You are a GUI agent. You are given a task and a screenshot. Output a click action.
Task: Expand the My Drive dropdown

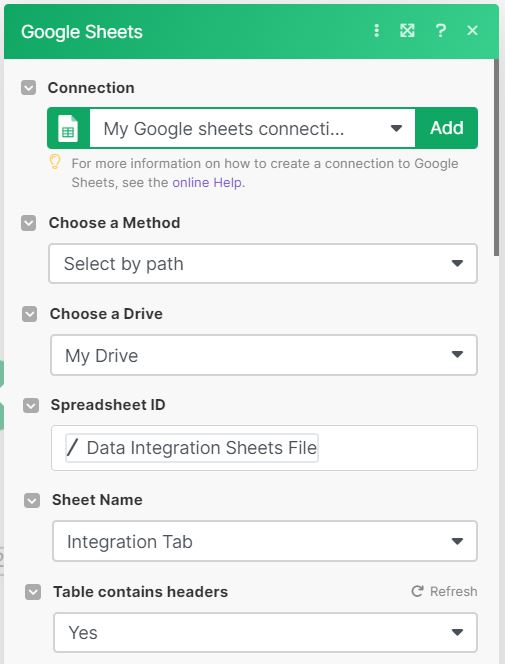tap(264, 355)
